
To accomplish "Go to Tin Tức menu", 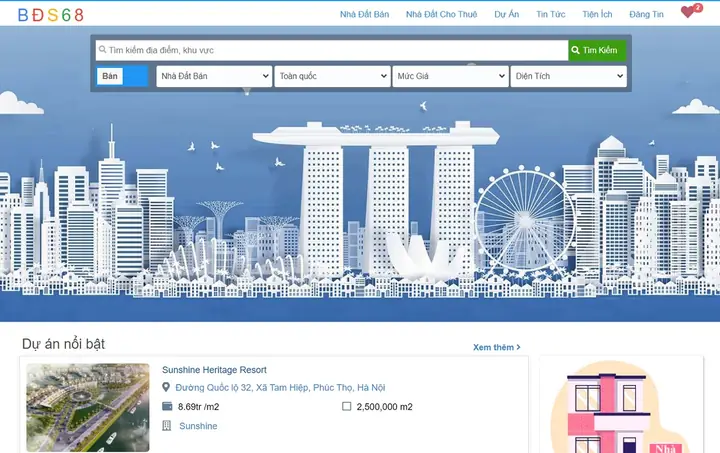I will pyautogui.click(x=551, y=14).
